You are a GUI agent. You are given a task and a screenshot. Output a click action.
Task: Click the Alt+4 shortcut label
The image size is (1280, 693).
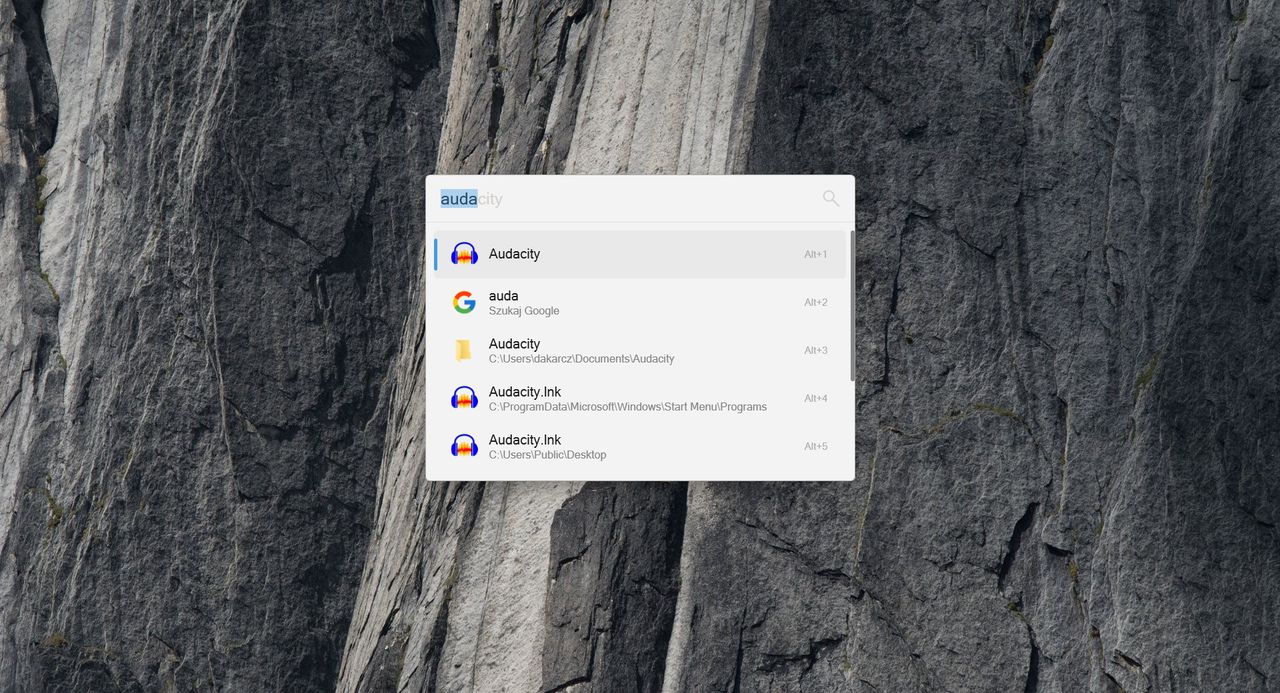tap(816, 398)
